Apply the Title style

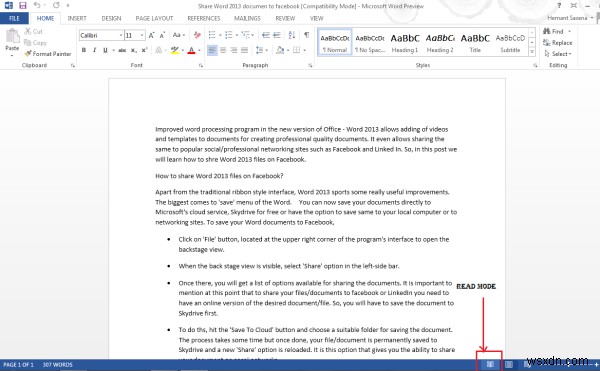(475, 42)
